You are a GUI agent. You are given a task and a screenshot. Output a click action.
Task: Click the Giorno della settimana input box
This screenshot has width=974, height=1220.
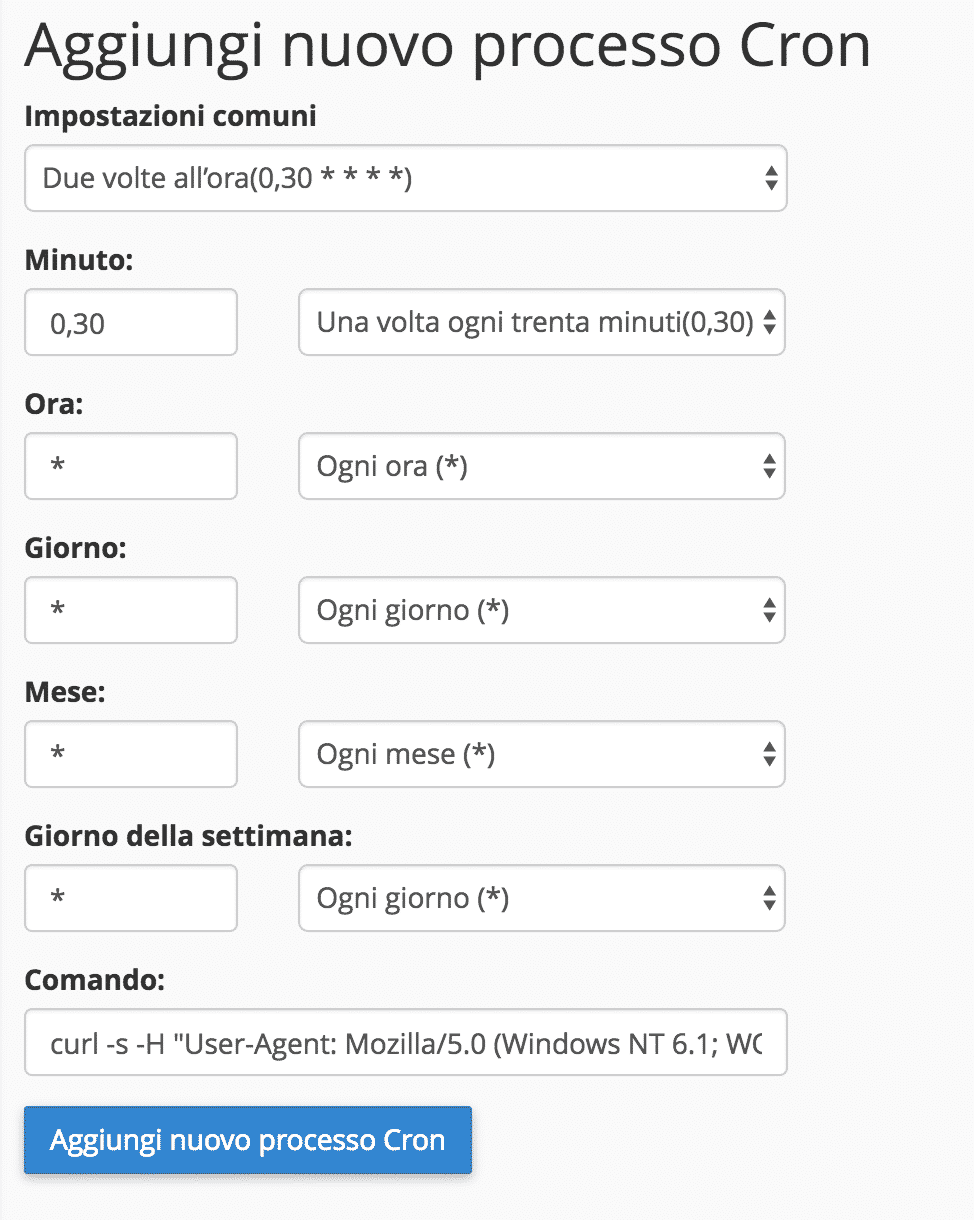131,898
